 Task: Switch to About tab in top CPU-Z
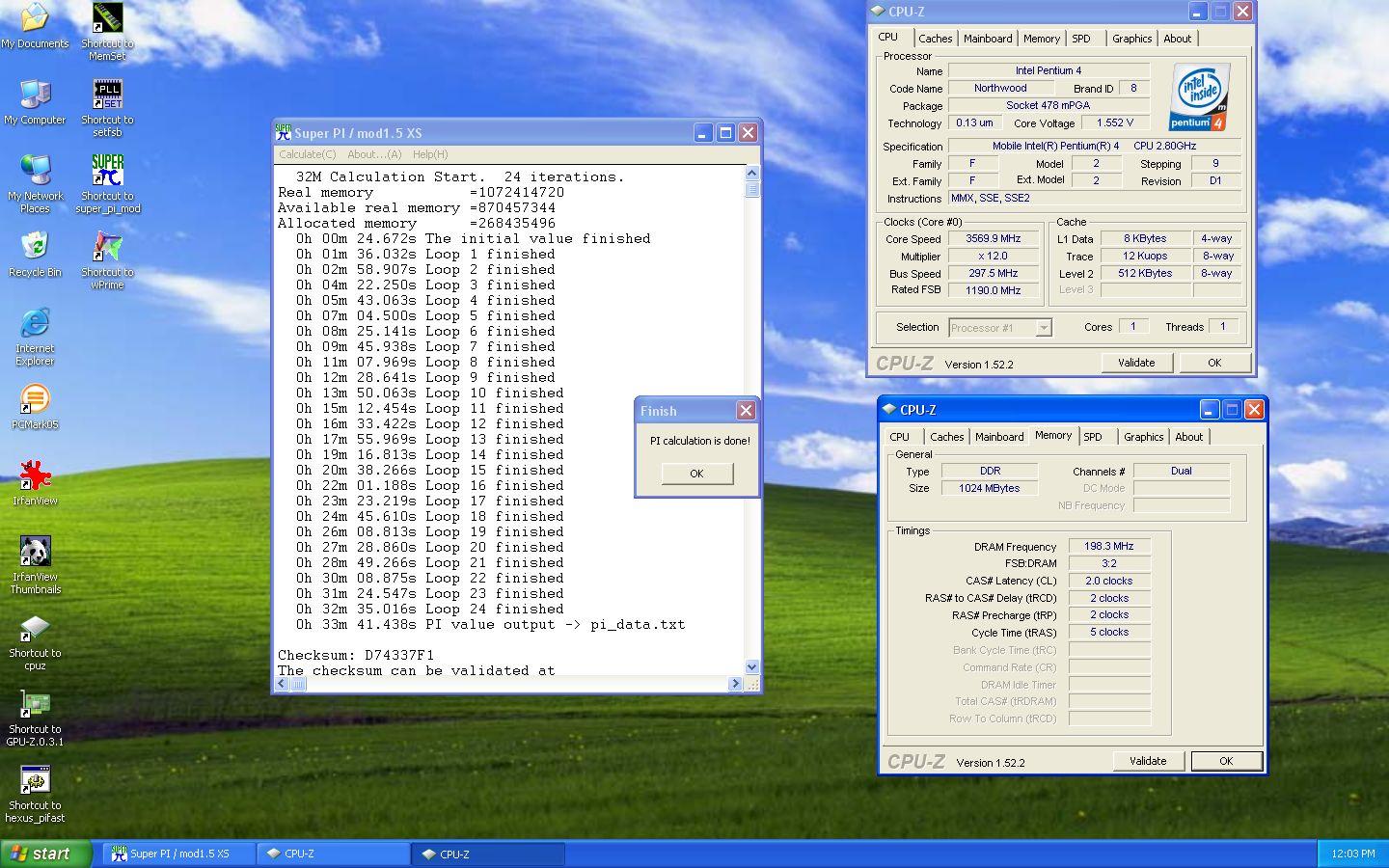[x=1177, y=39]
